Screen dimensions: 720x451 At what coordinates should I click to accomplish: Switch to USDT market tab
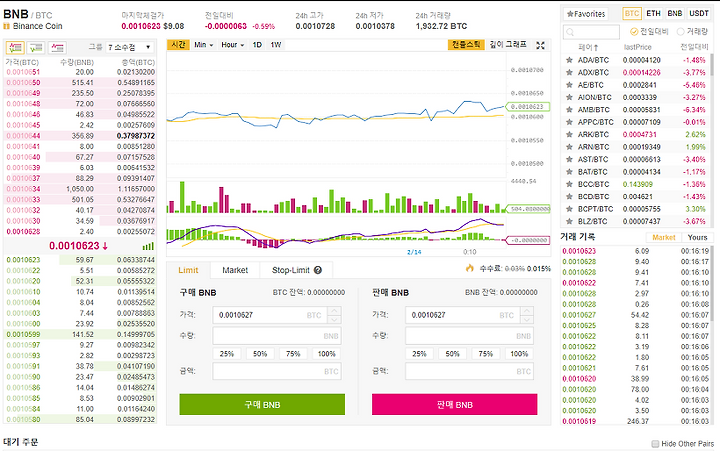coord(698,13)
